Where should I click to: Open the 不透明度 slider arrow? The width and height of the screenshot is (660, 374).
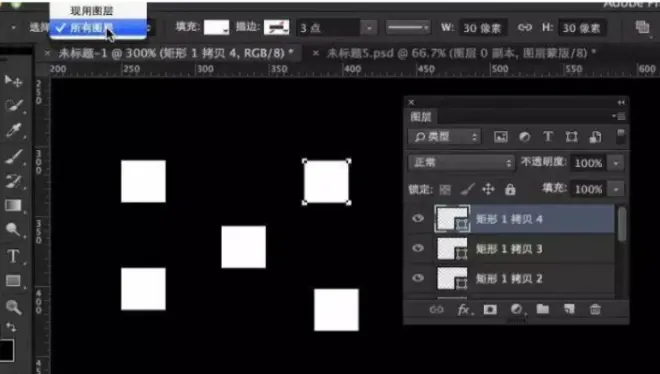[x=616, y=163]
